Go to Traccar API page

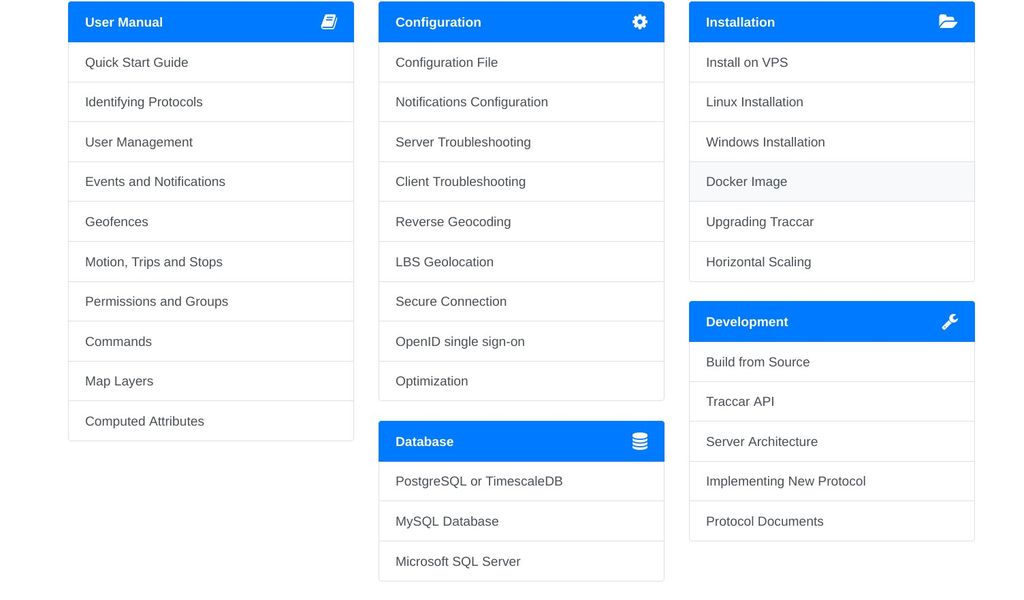pyautogui.click(x=740, y=401)
